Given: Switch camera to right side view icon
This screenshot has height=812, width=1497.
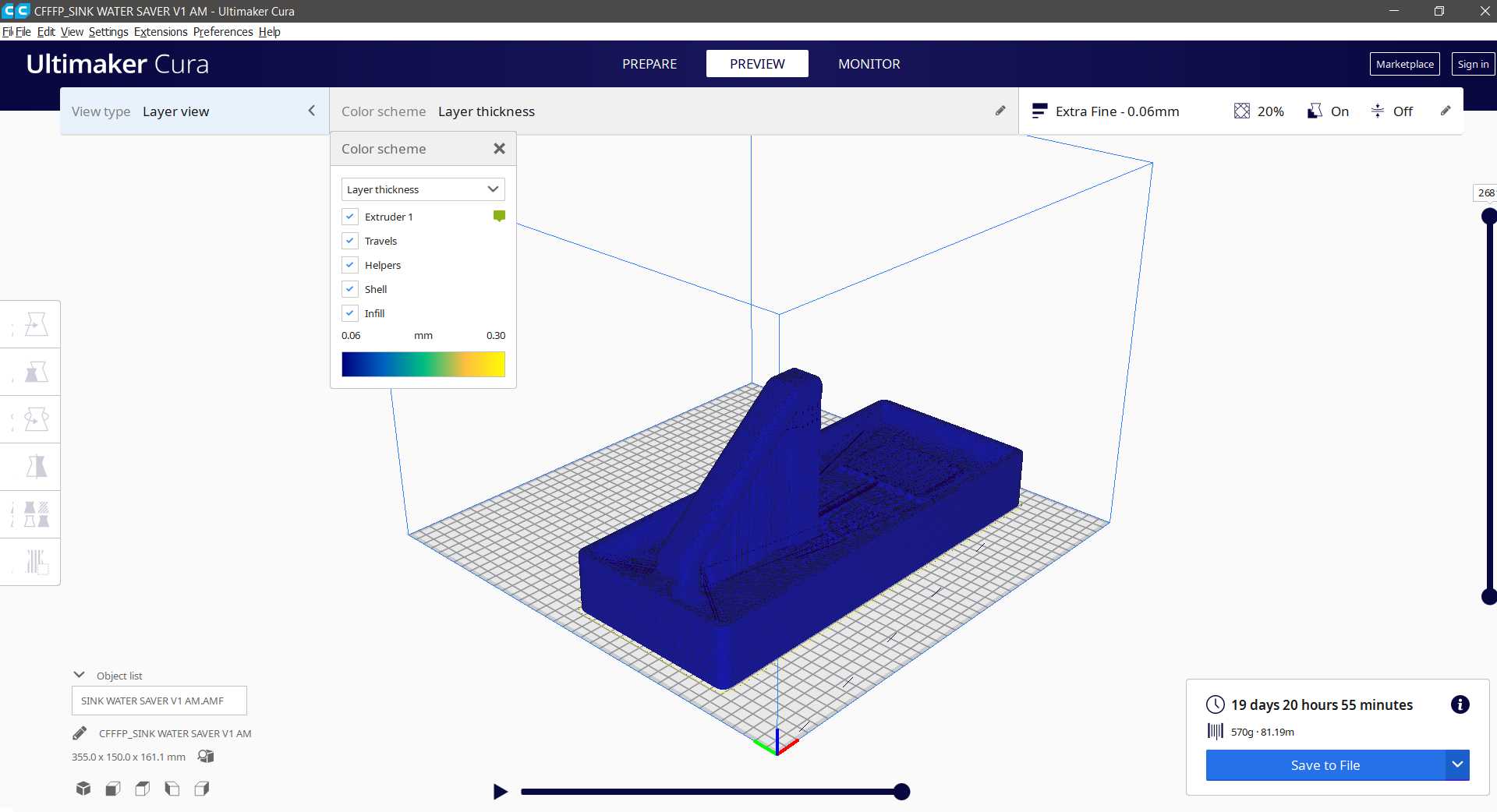Looking at the screenshot, I should tap(202, 789).
